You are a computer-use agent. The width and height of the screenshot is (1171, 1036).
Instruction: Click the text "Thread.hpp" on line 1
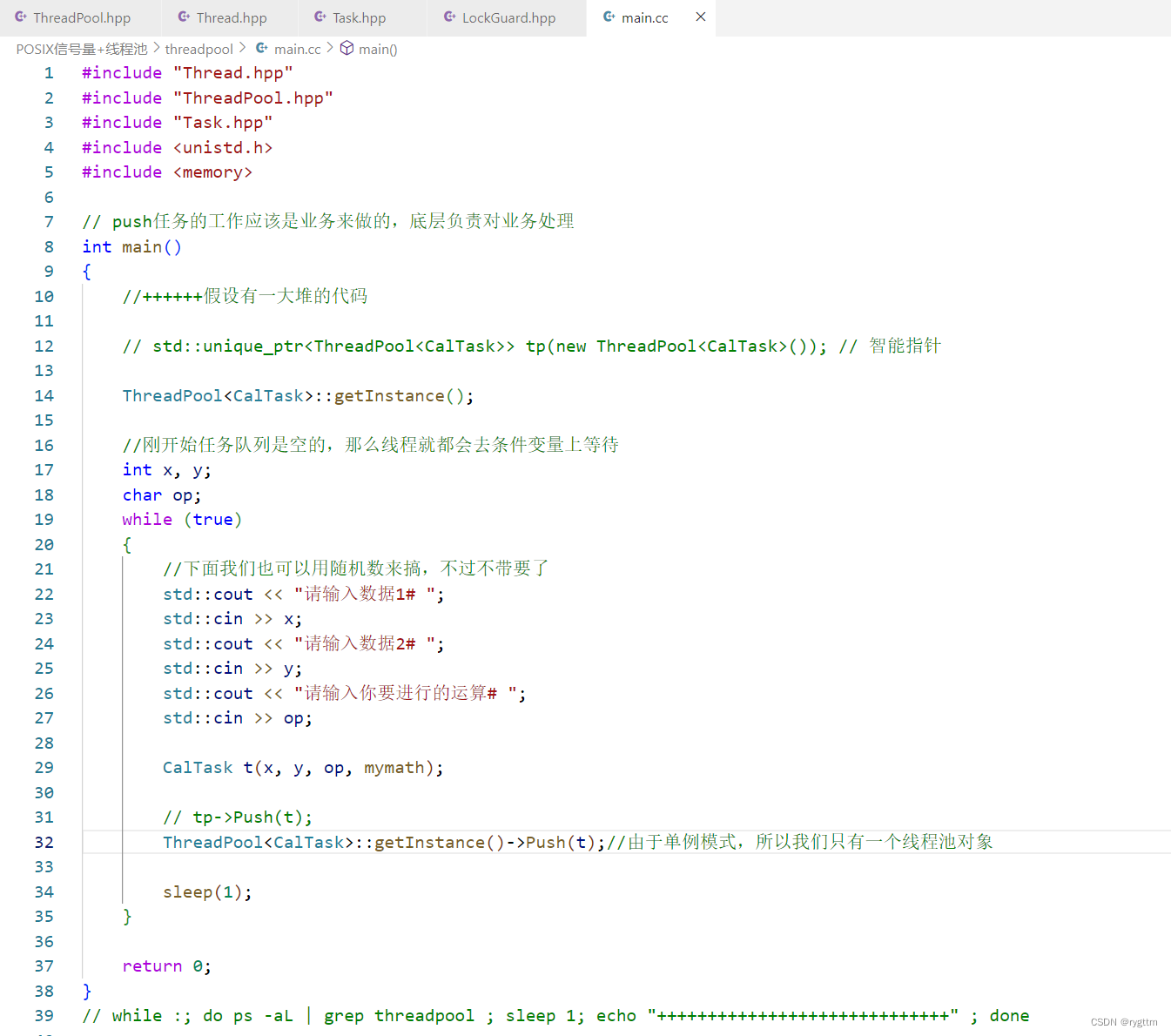[x=232, y=73]
